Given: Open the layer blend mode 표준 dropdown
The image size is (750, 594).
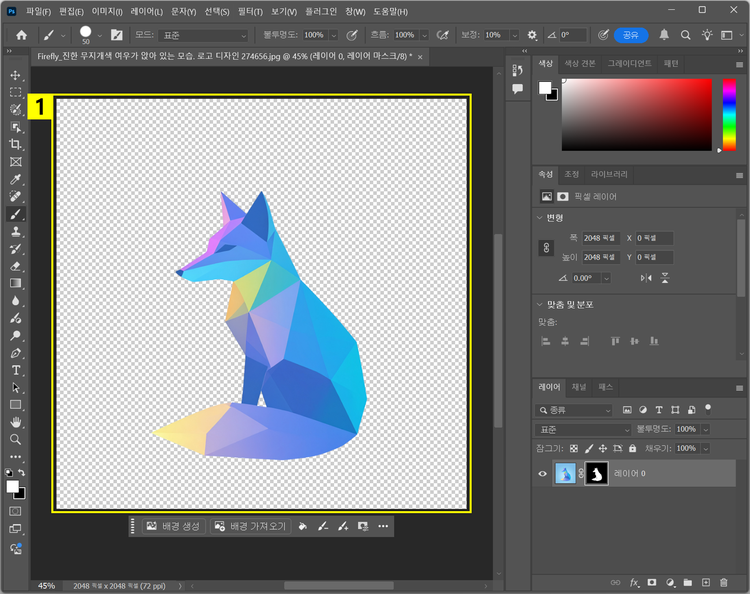Looking at the screenshot, I should 576,429.
